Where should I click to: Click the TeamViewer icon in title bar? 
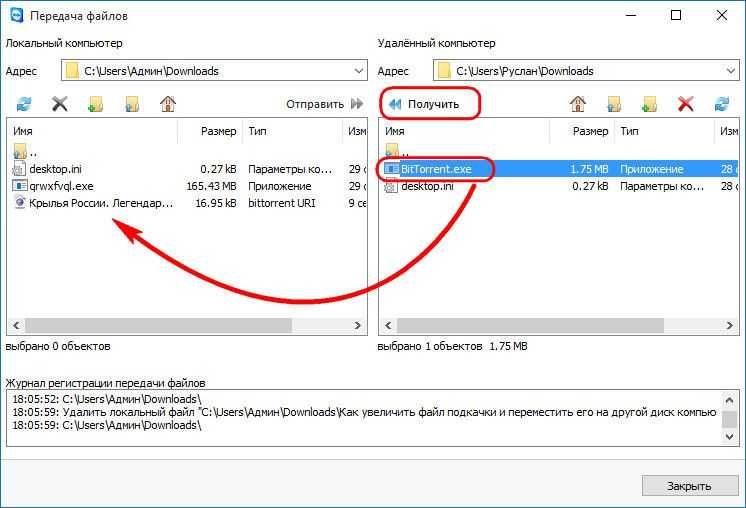(17, 15)
